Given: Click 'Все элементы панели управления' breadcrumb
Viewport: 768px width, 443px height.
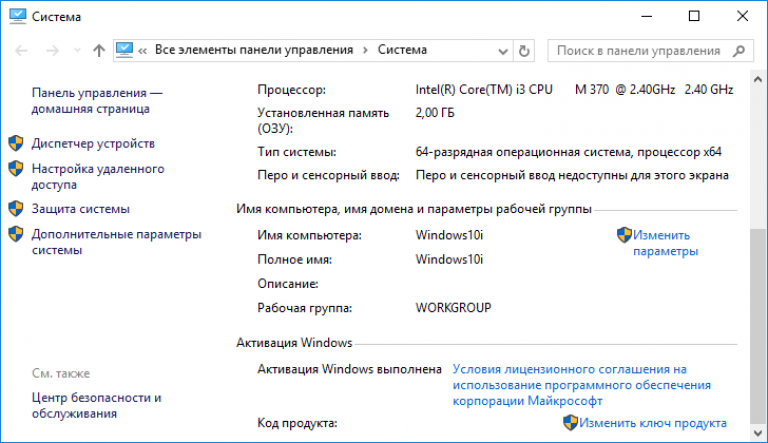Looking at the screenshot, I should [x=254, y=50].
